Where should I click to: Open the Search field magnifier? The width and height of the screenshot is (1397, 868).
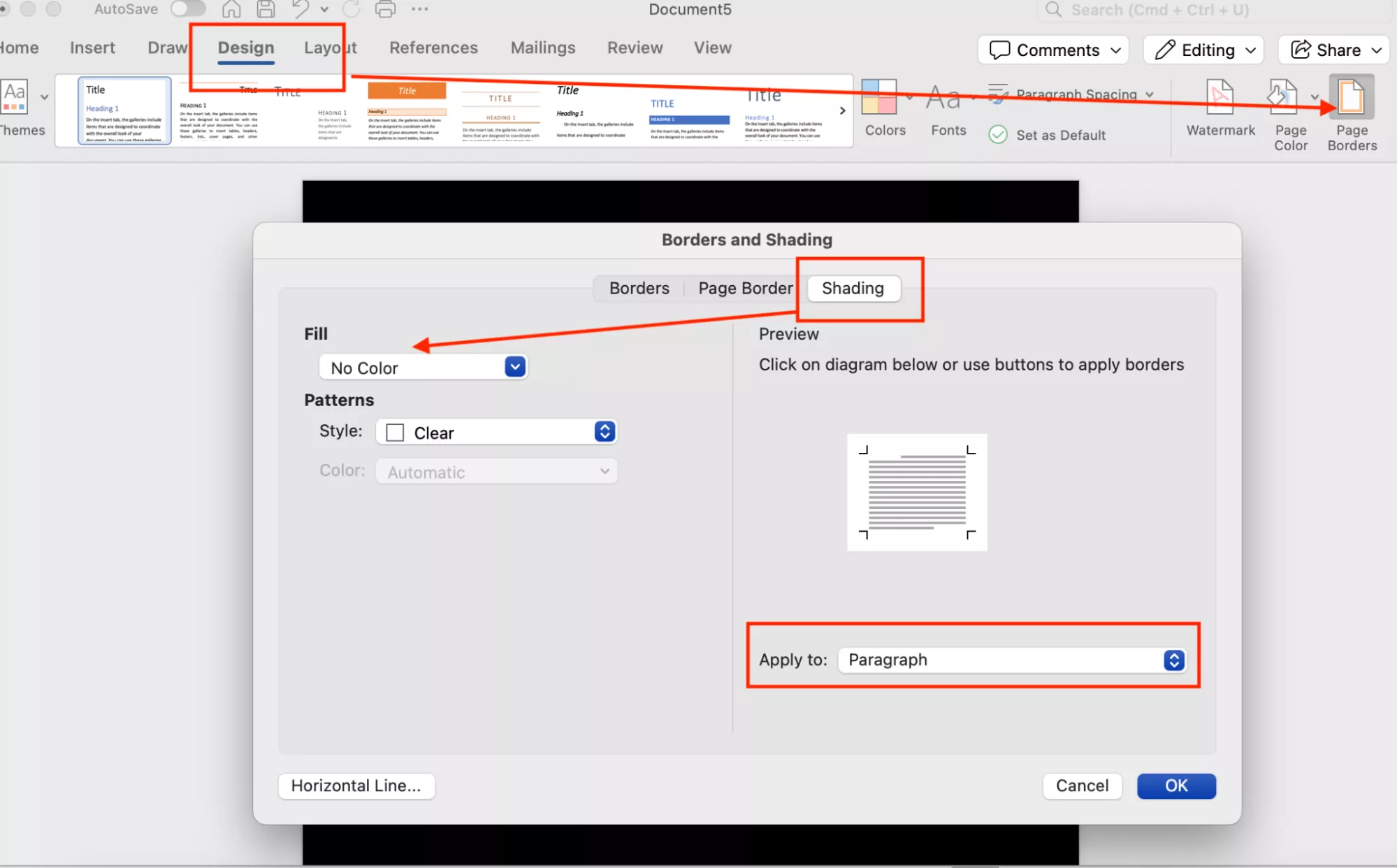click(1052, 10)
